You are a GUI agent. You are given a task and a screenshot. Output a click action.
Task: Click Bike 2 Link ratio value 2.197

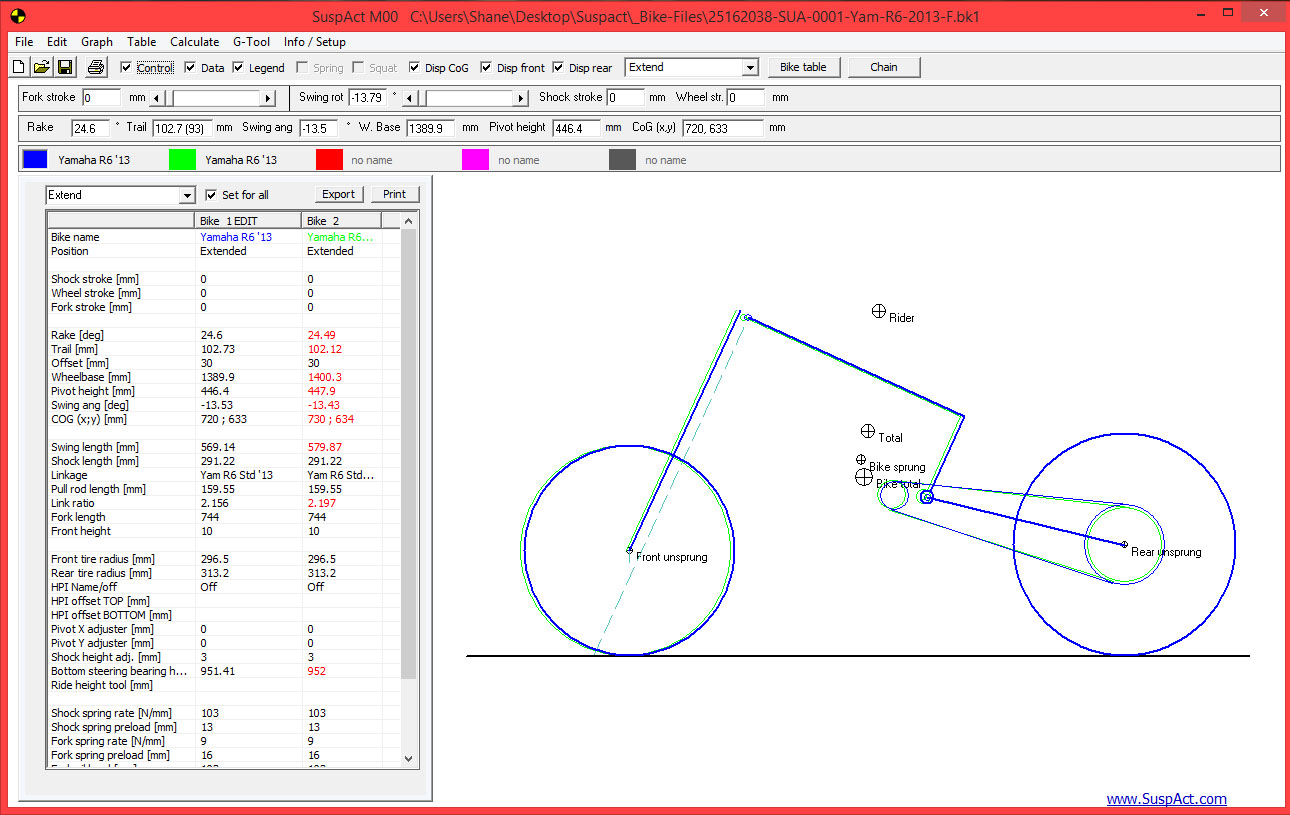pos(322,503)
